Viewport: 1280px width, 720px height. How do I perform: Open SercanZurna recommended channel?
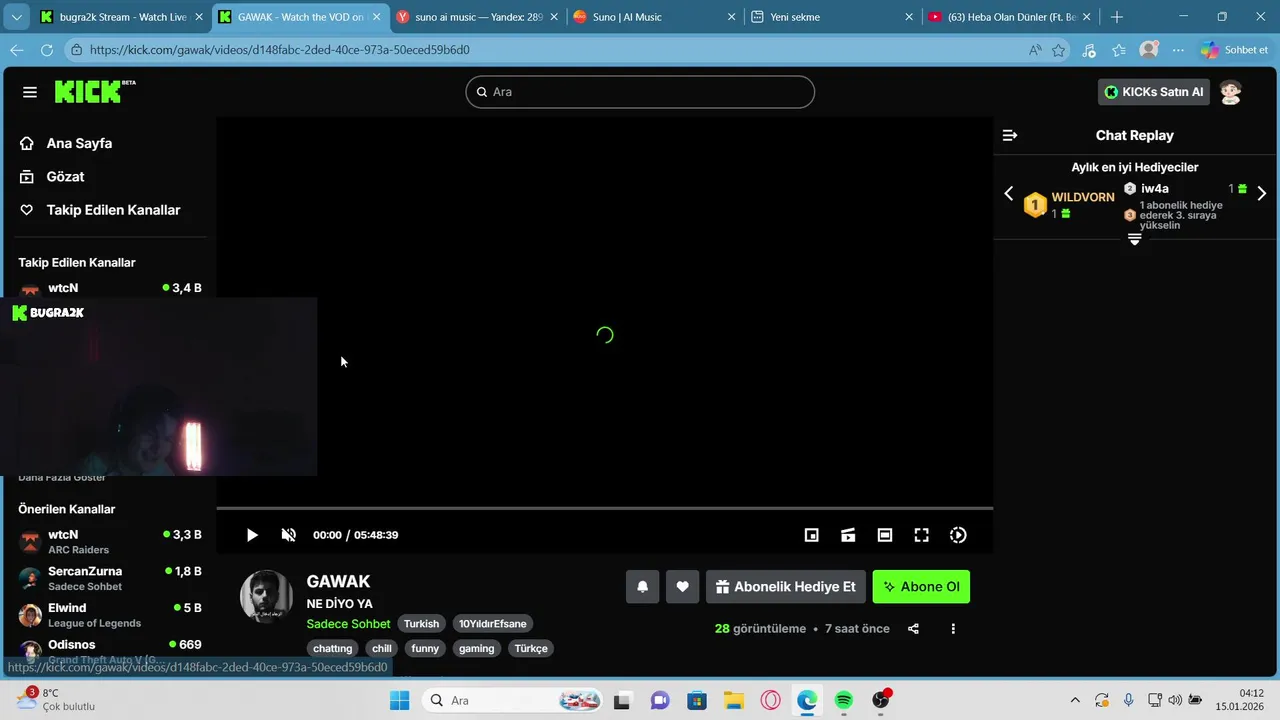[x=110, y=578]
